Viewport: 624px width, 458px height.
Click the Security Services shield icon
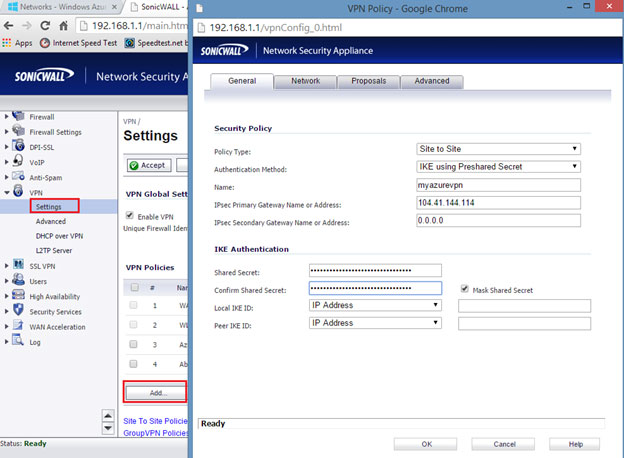[18, 310]
